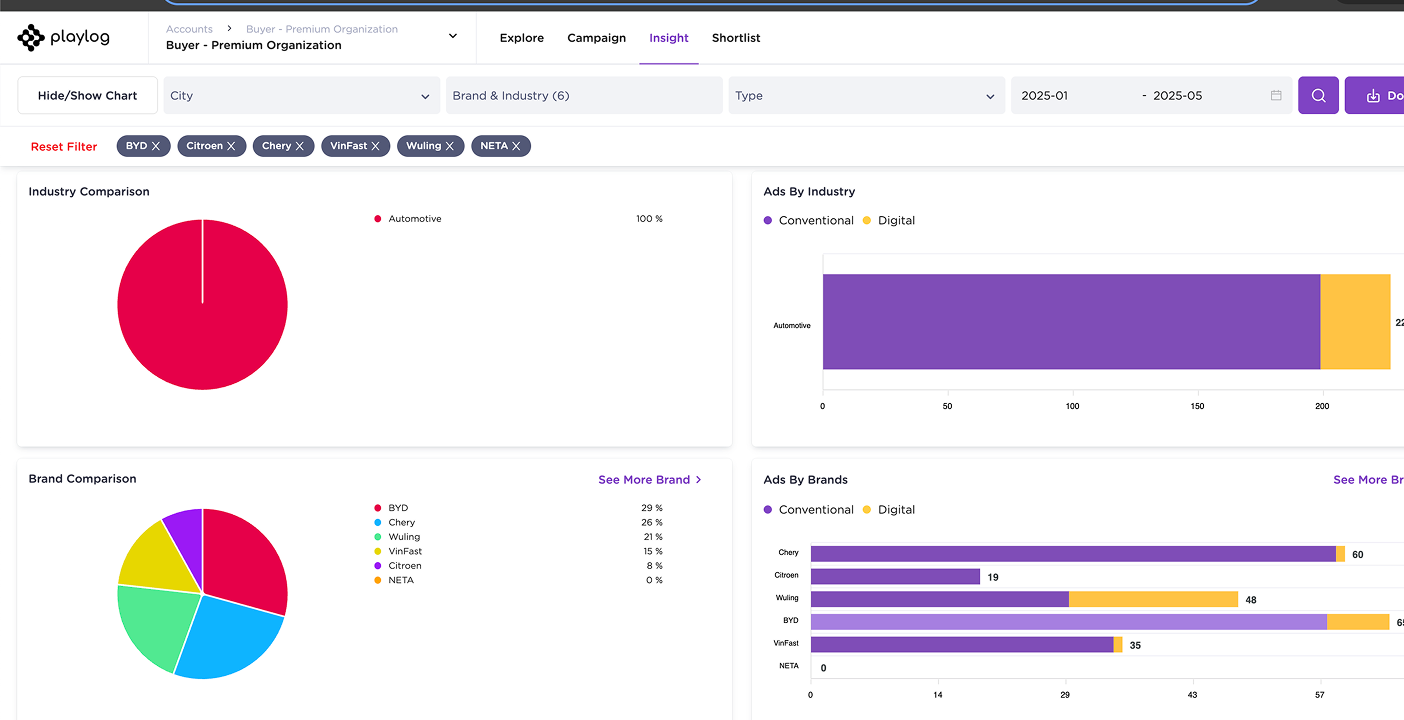Click the Playlog logo icon
The height and width of the screenshot is (720, 1404).
(x=31, y=38)
